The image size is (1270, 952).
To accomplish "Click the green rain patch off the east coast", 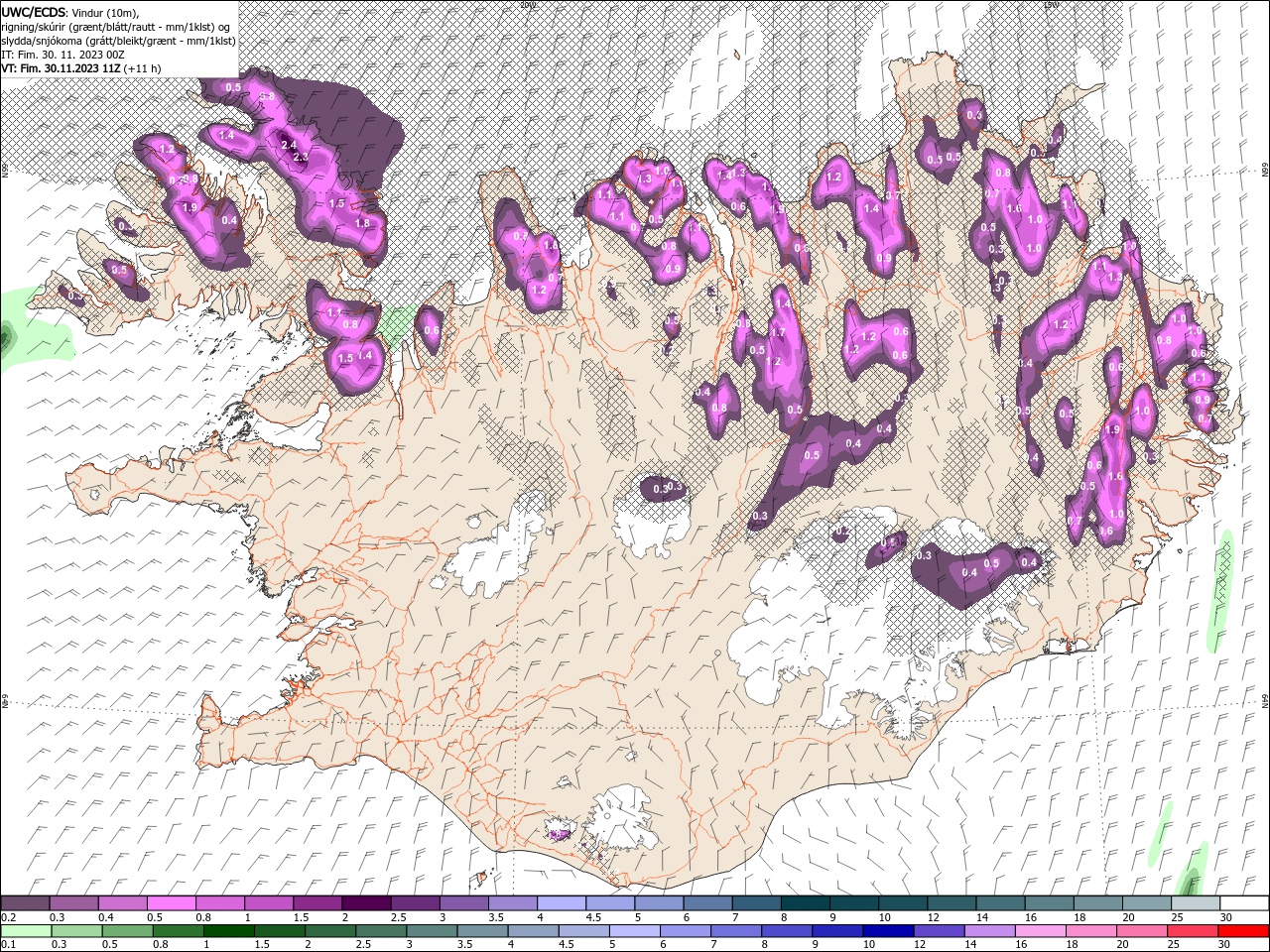I will (1222, 591).
